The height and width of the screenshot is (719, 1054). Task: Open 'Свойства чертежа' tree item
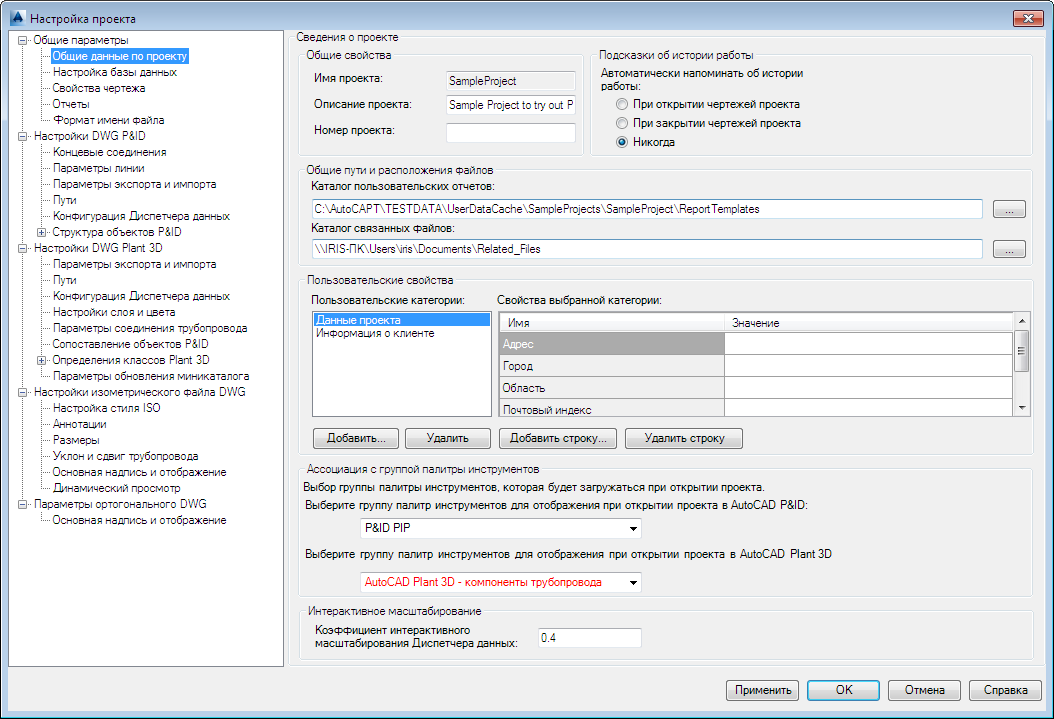point(99,88)
